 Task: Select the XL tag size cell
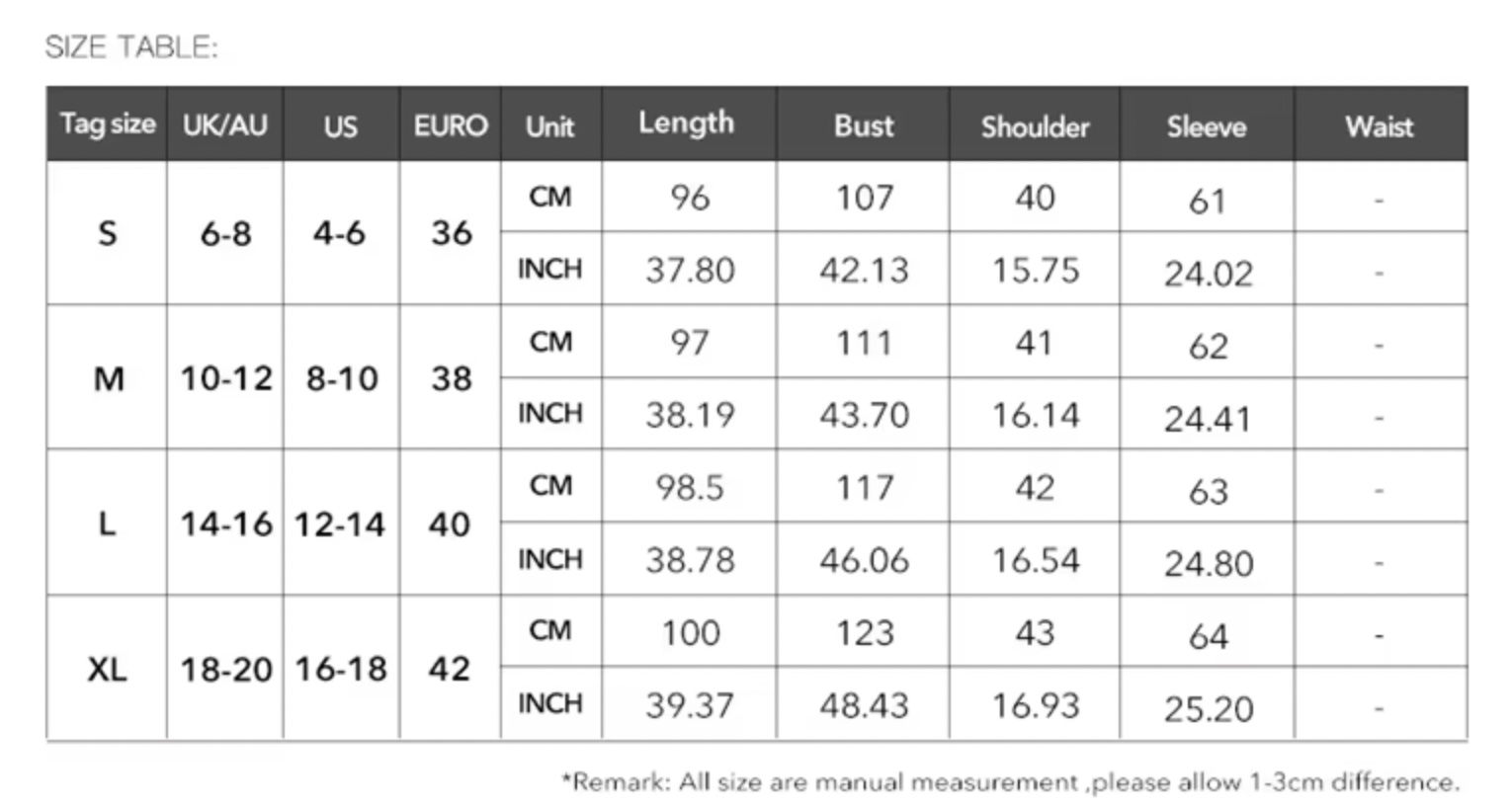coord(107,669)
